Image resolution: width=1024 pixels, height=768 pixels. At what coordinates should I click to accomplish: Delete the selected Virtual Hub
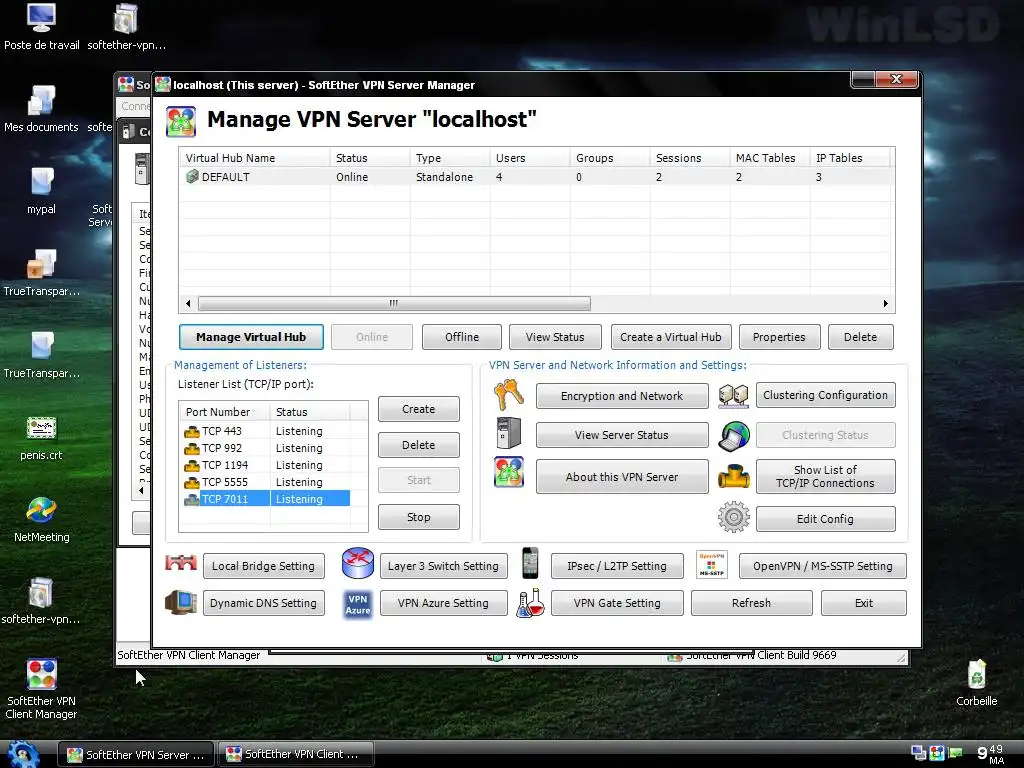coord(860,337)
